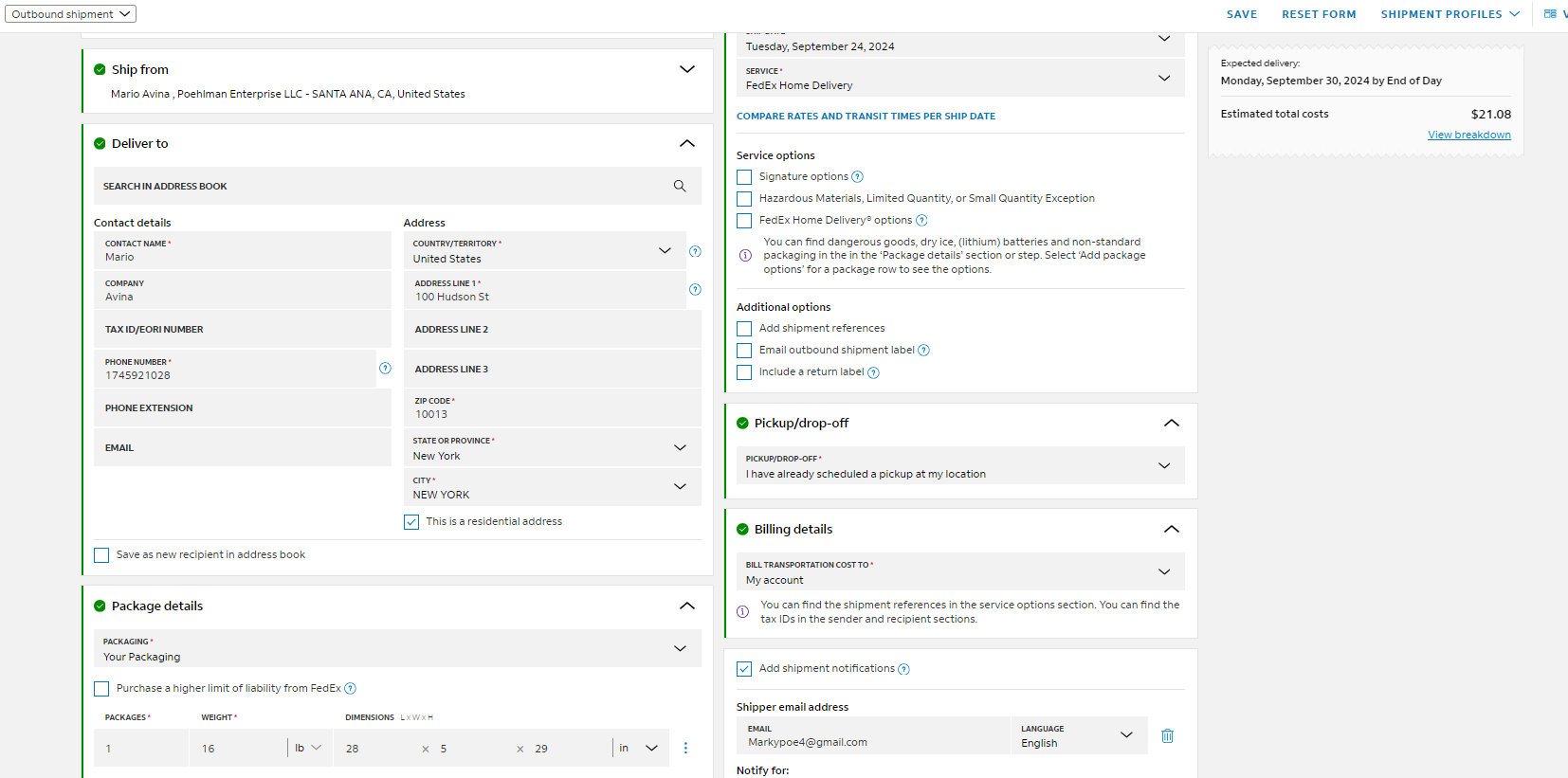Open help icon for FedEx Home Delivery options

tap(921, 221)
